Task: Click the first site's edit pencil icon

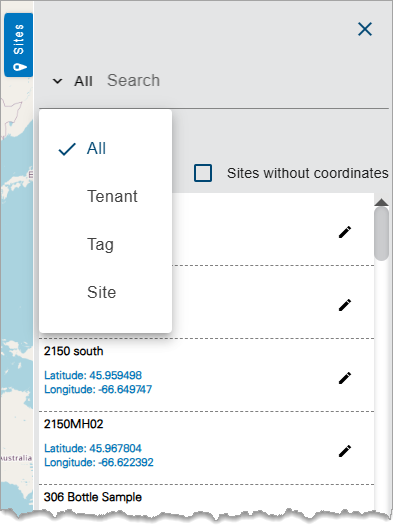Action: tap(345, 232)
